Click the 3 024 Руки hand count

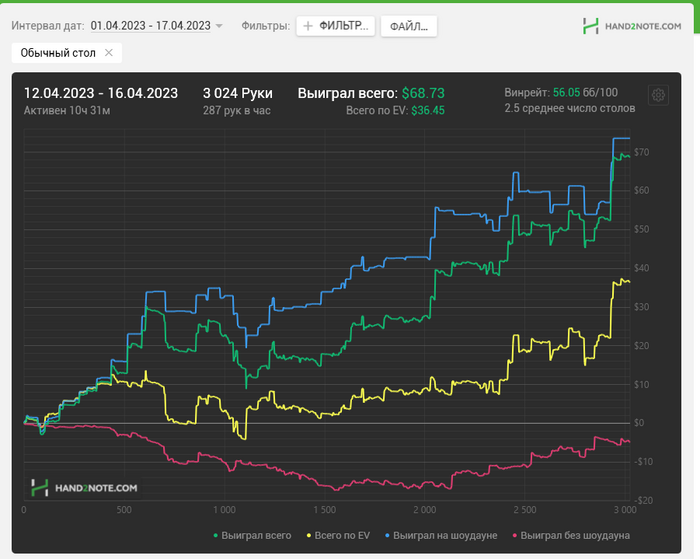pyautogui.click(x=238, y=93)
